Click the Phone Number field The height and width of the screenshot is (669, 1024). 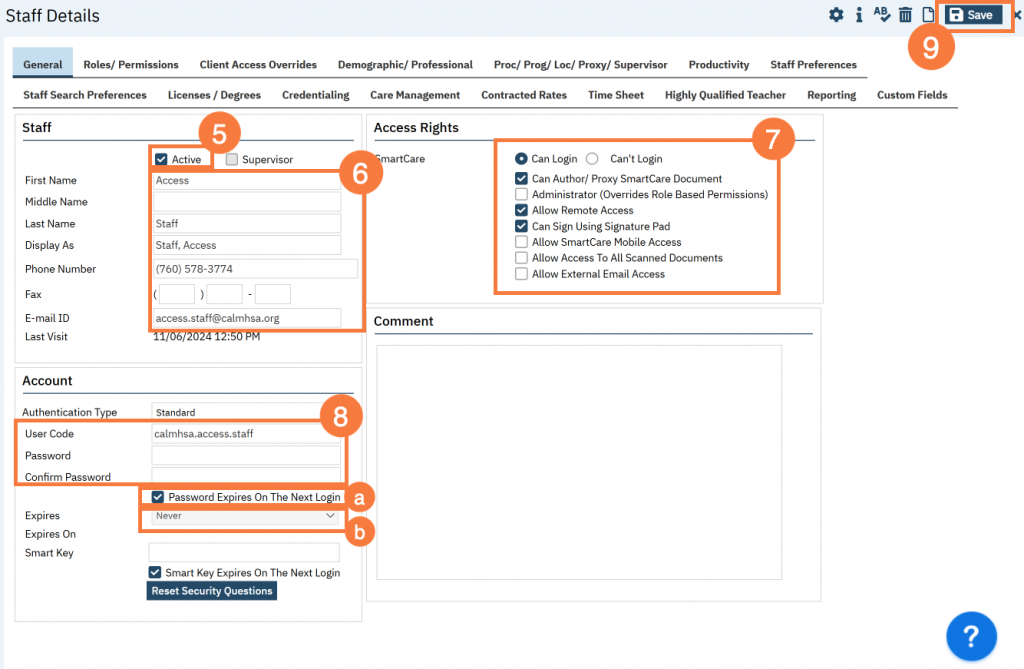[x=255, y=269]
